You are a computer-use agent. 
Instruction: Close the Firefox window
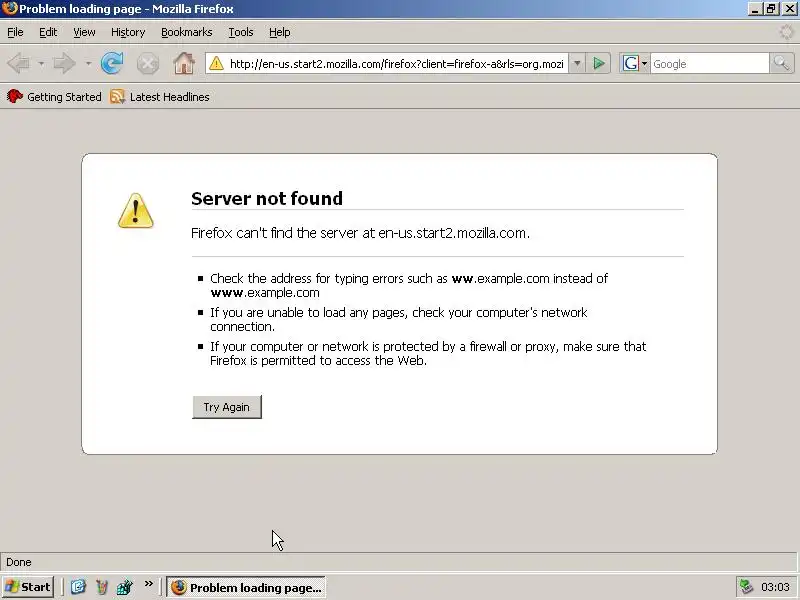[790, 9]
